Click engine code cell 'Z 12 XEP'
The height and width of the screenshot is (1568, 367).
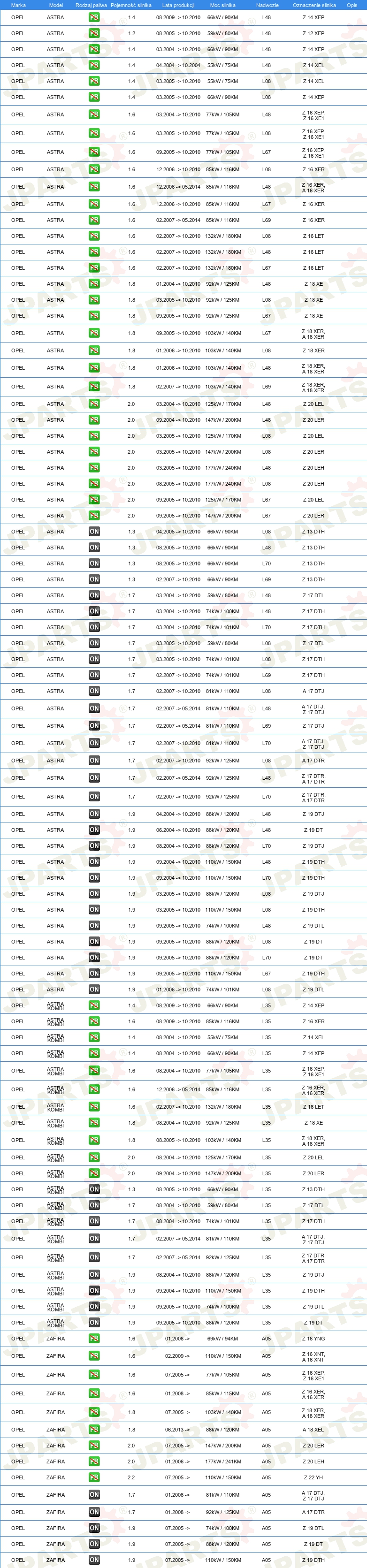(x=313, y=33)
